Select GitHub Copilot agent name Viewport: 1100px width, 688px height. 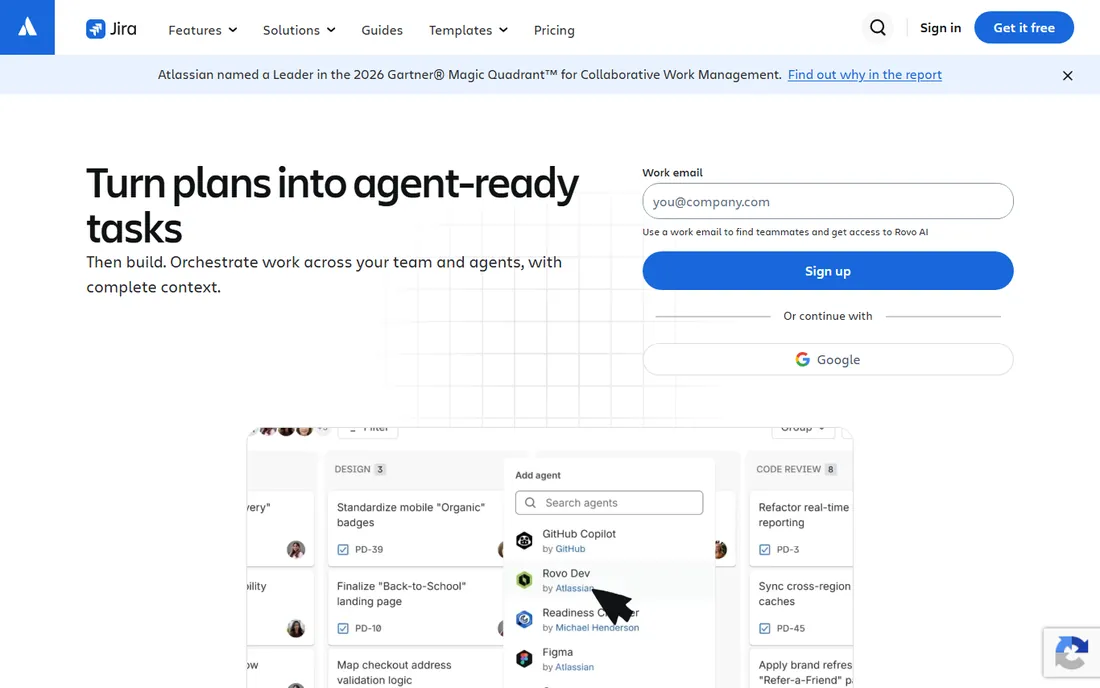(x=579, y=534)
